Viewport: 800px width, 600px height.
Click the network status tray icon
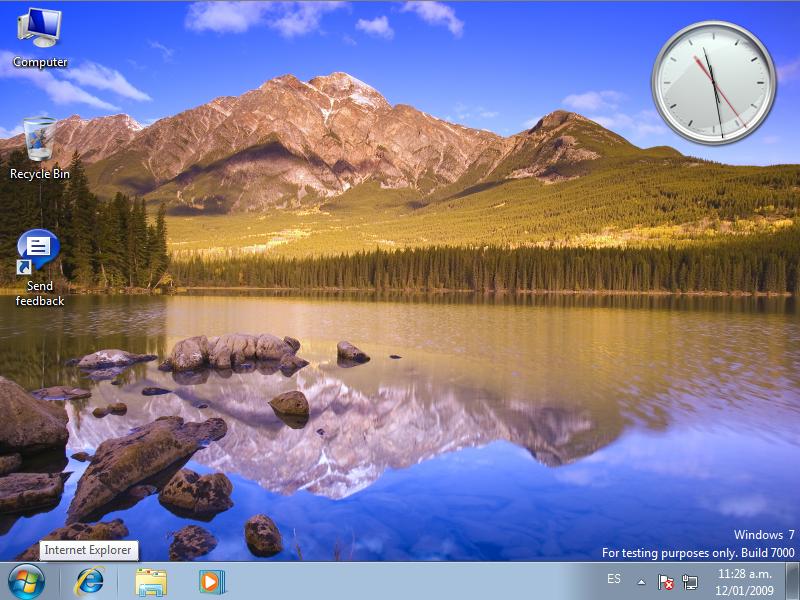point(690,581)
